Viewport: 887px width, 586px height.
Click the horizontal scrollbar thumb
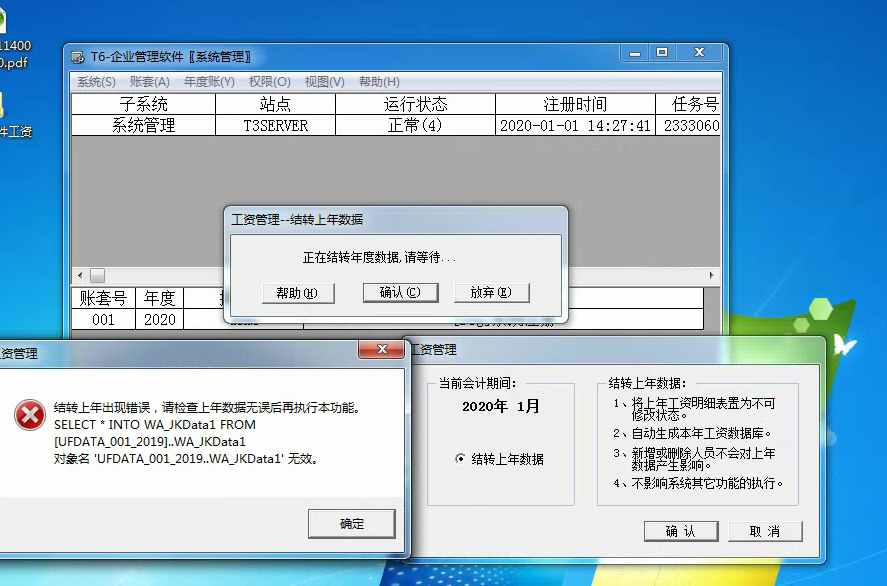(97, 275)
